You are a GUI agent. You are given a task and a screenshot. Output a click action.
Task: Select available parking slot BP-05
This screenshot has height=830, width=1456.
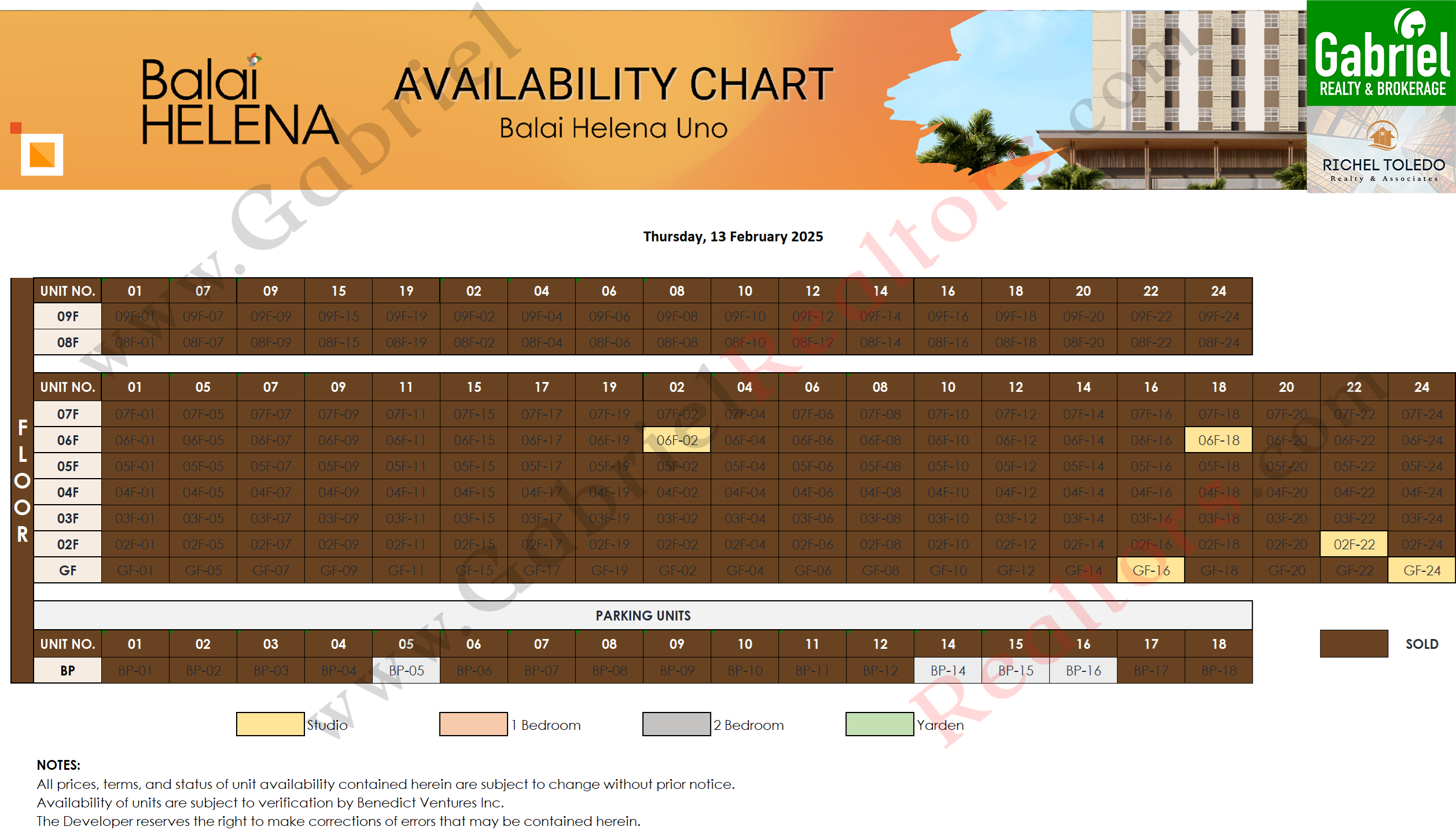click(x=406, y=671)
